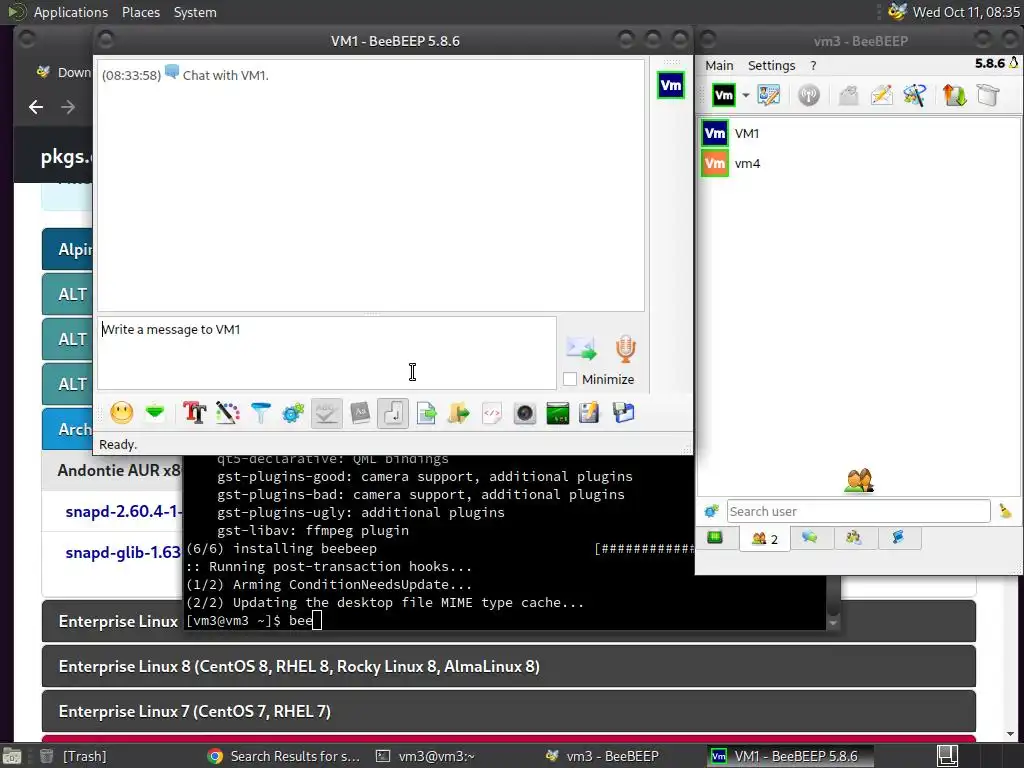Open Main menu in vm3 BeeBEEP

pos(719,65)
